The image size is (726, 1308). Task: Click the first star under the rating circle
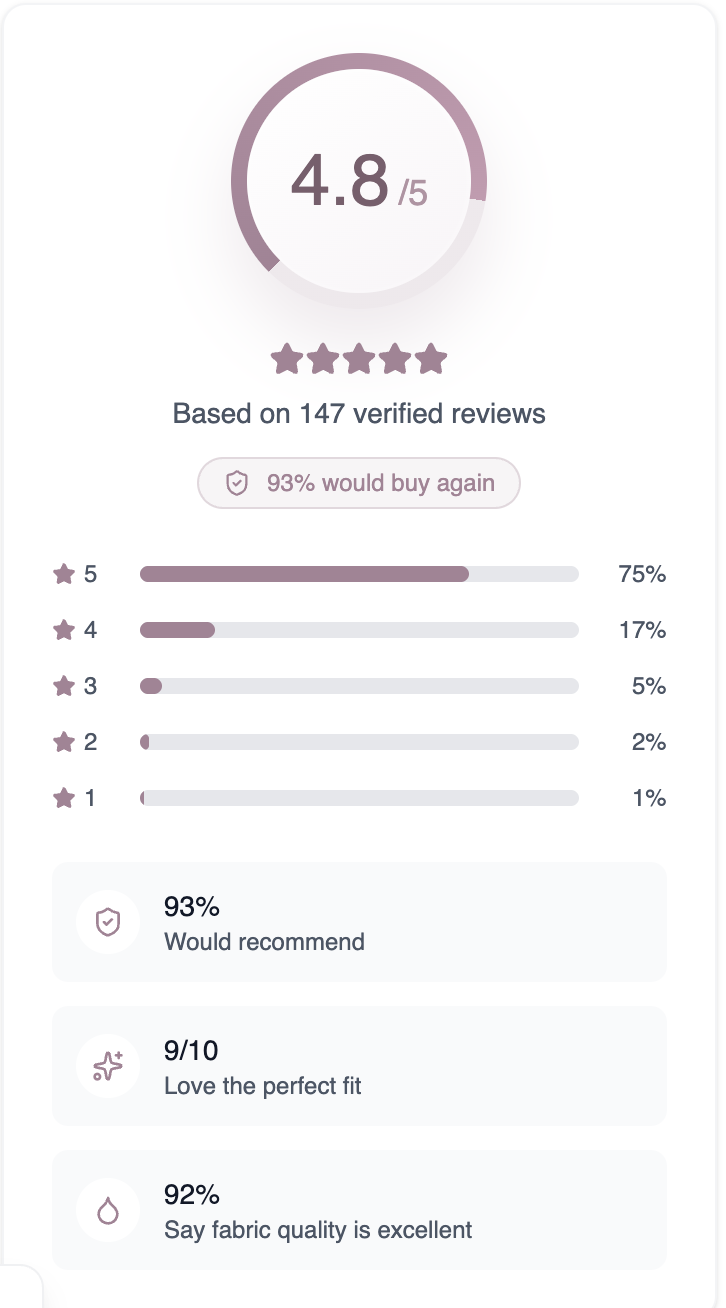point(287,358)
